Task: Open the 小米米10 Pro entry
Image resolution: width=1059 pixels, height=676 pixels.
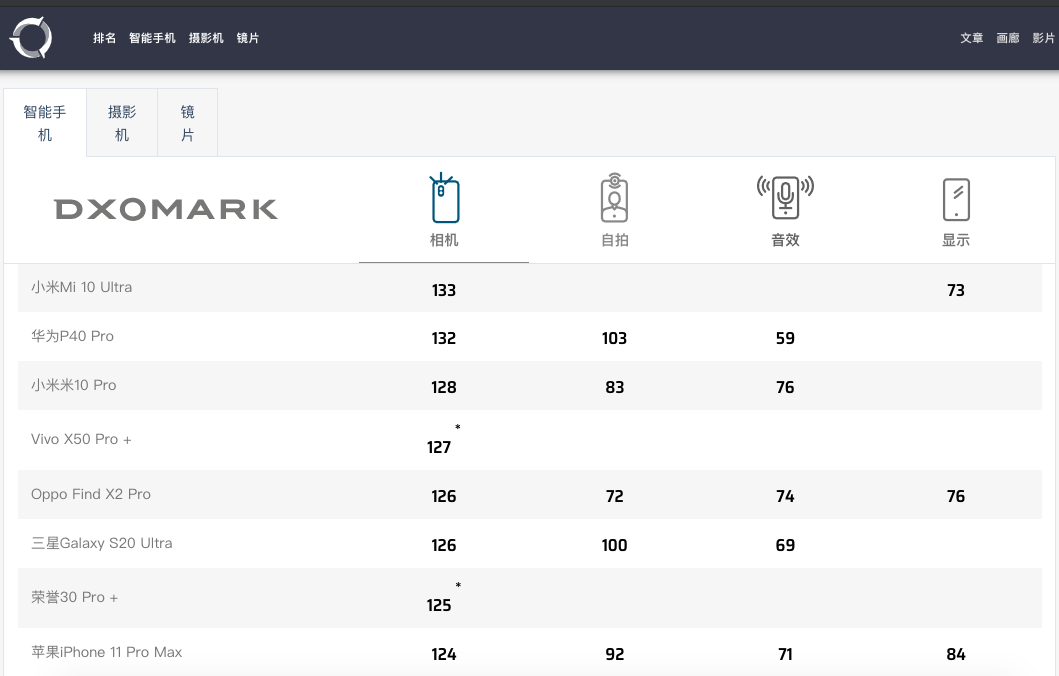Action: (74, 385)
